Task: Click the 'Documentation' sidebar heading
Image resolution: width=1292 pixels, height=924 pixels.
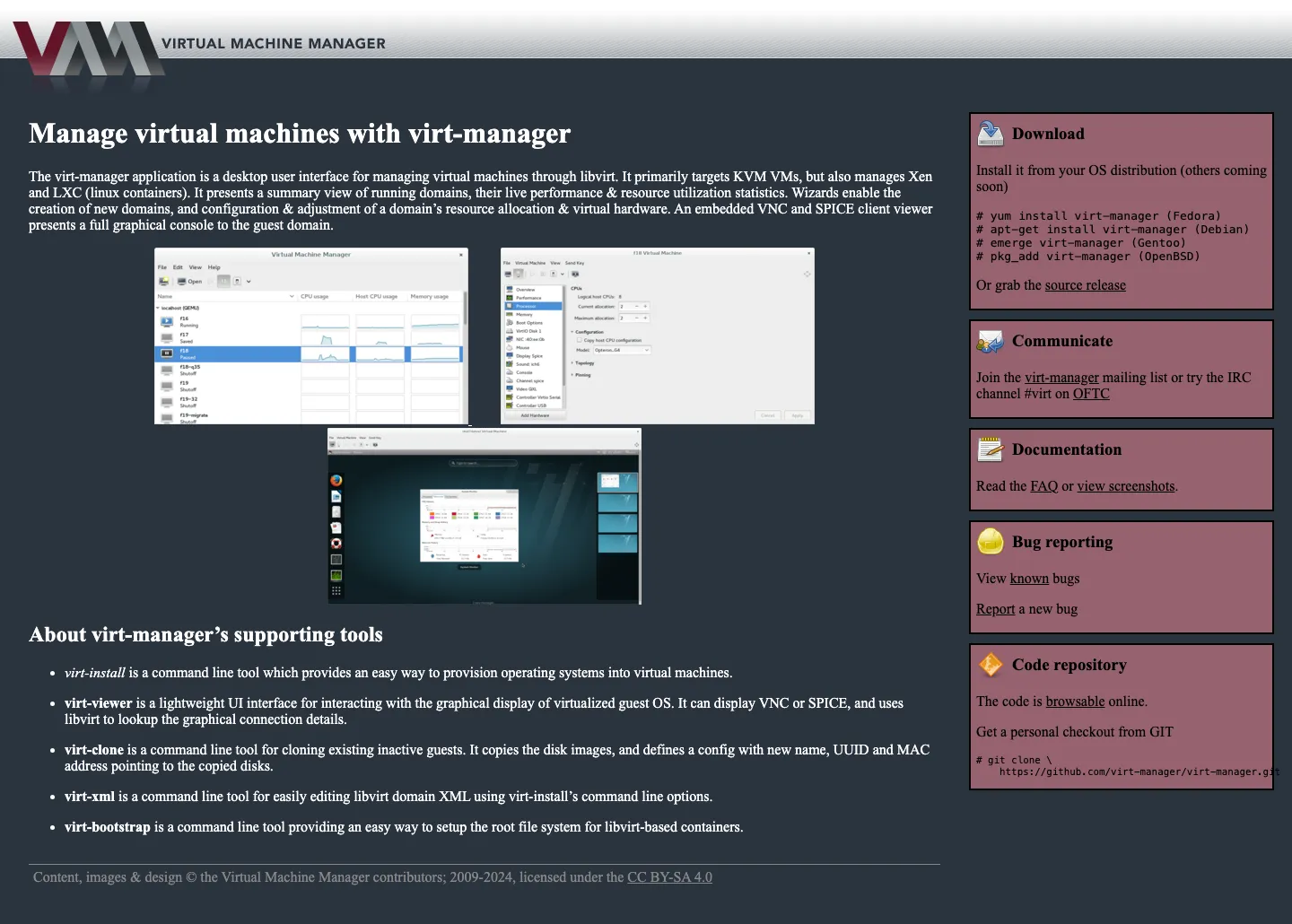Action: point(1067,449)
